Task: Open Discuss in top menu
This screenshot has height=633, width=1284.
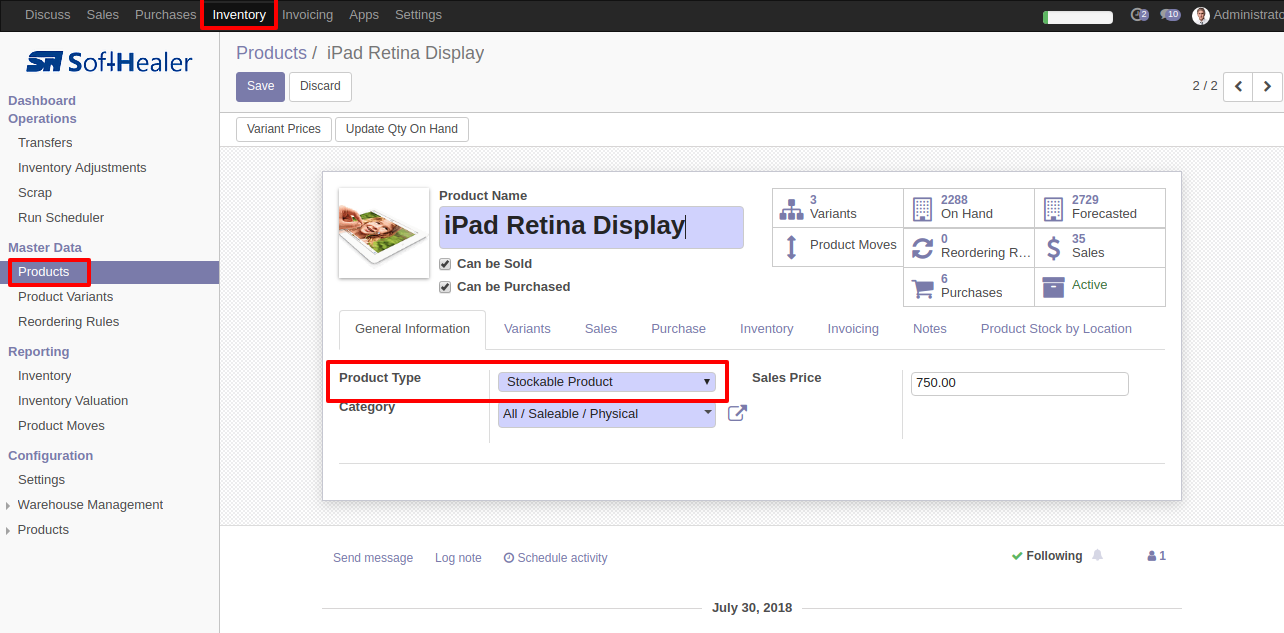Action: [x=48, y=15]
